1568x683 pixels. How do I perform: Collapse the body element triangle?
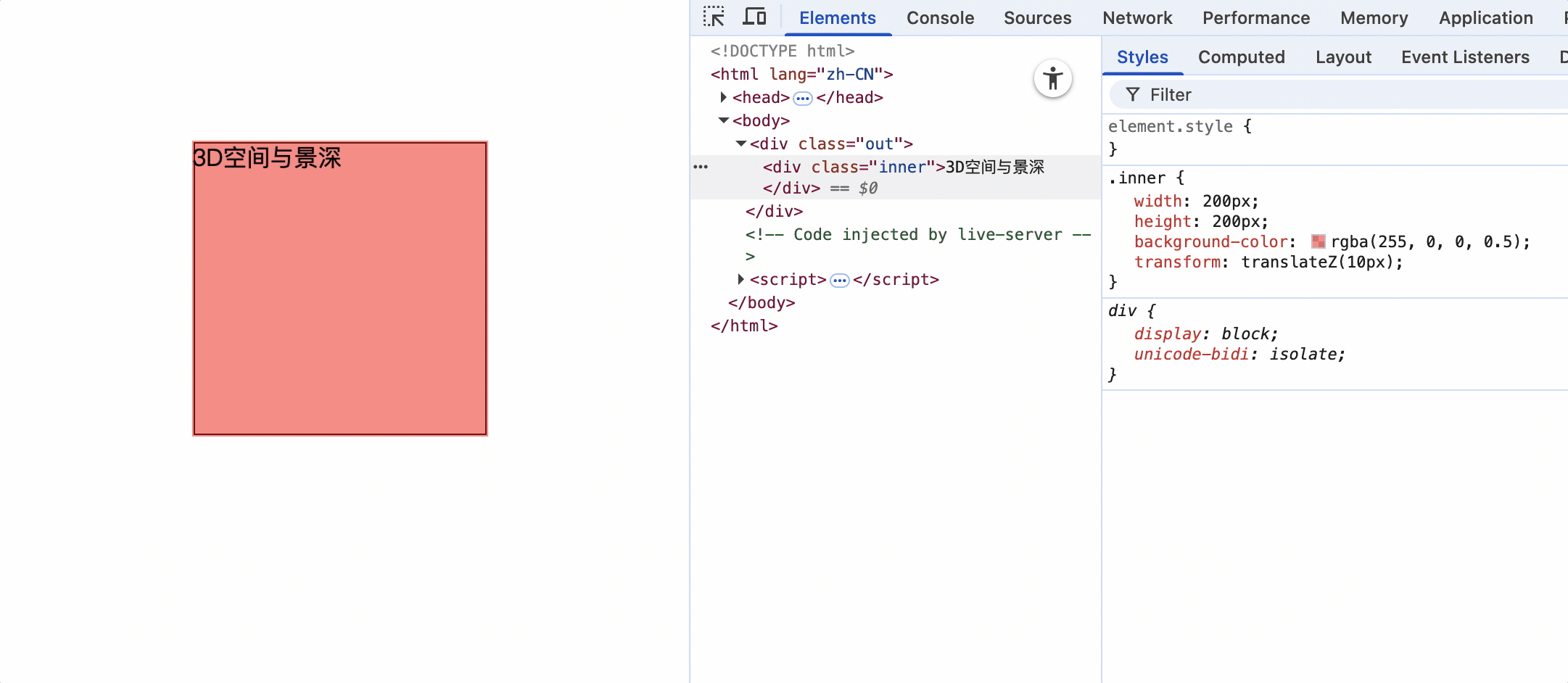[723, 120]
